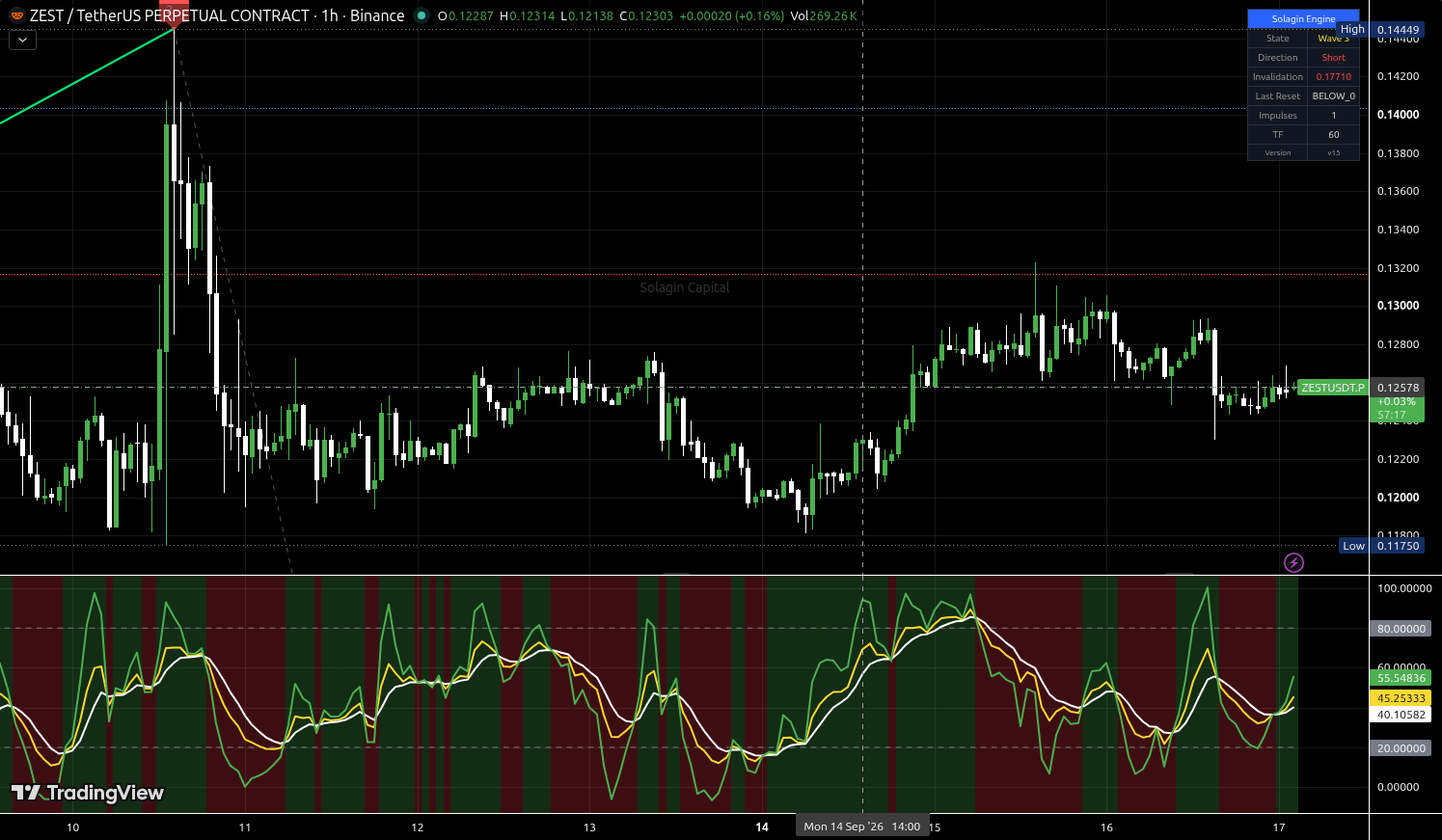Click the 20.00000 oscillator level label
Screen dimensions: 1442x840
point(1401,748)
